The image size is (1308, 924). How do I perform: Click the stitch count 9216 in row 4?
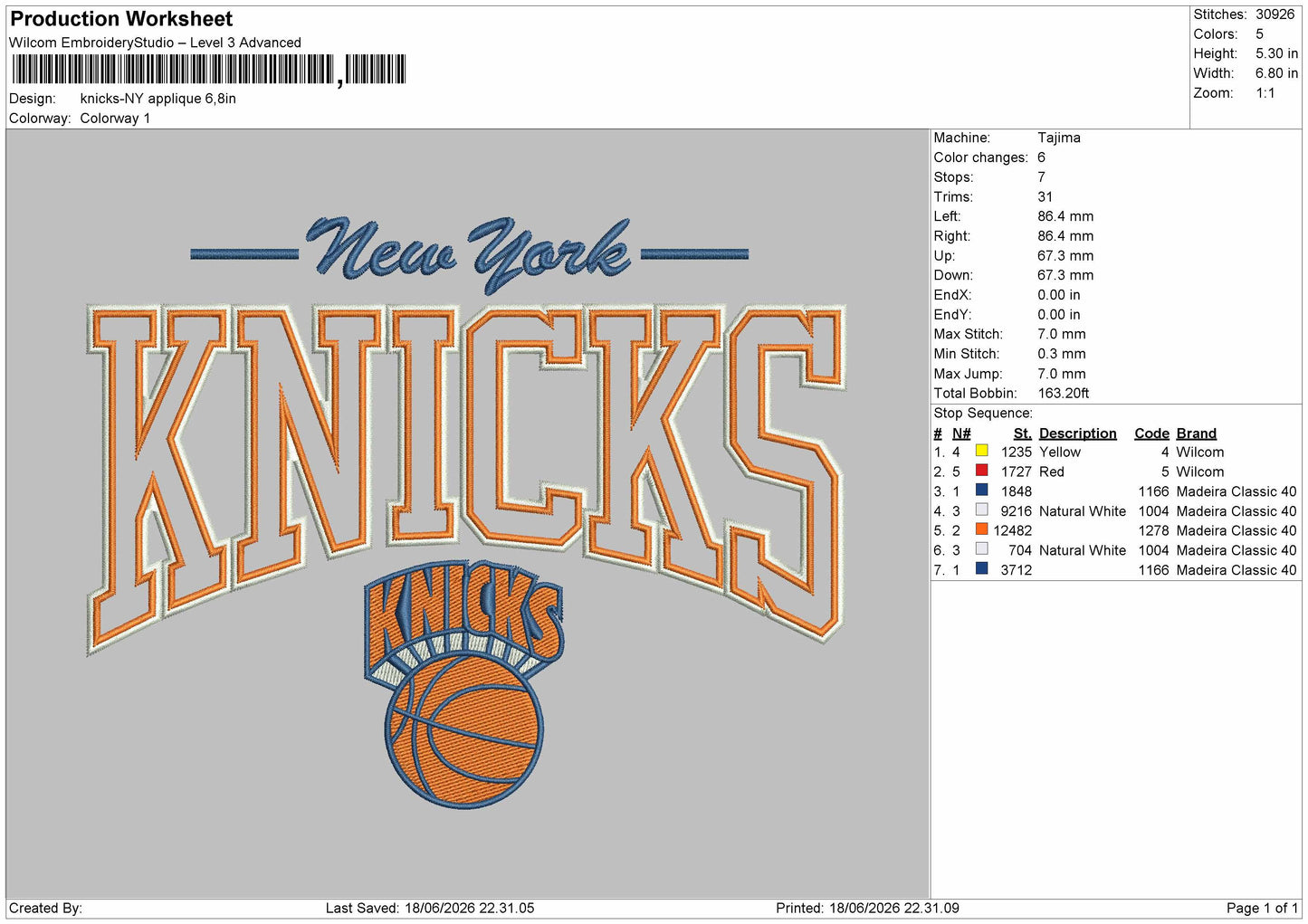[x=1016, y=510]
